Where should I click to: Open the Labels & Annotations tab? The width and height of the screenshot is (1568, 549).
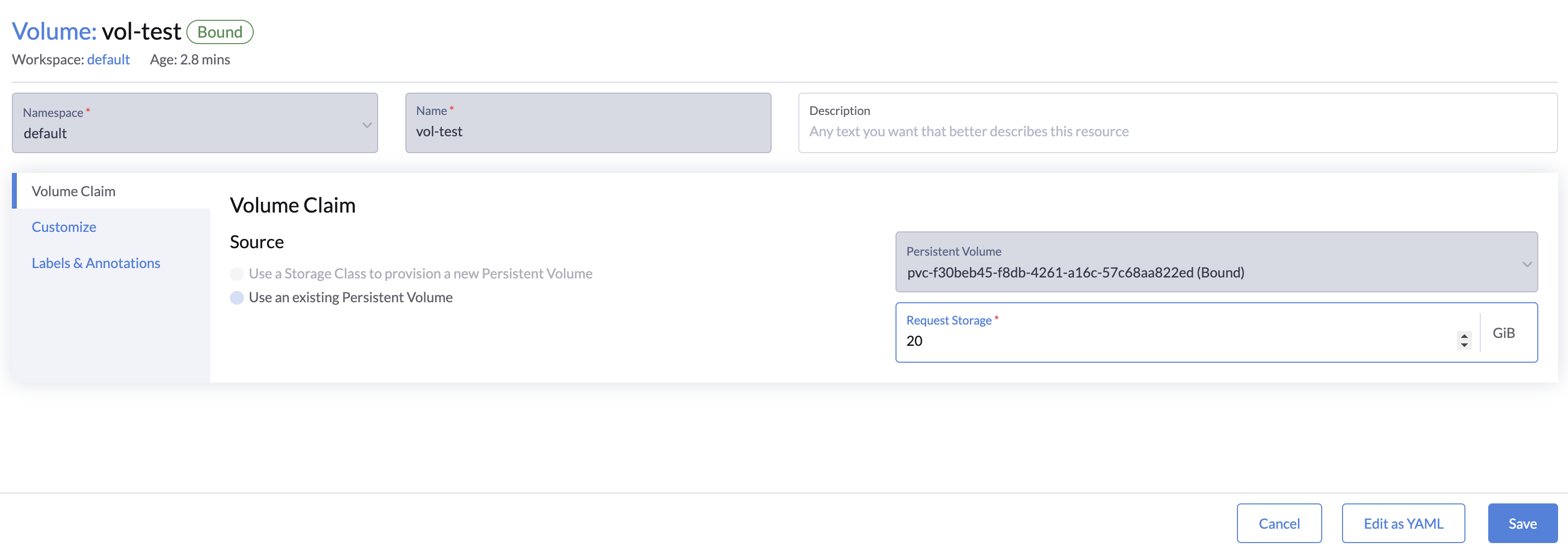click(x=96, y=263)
